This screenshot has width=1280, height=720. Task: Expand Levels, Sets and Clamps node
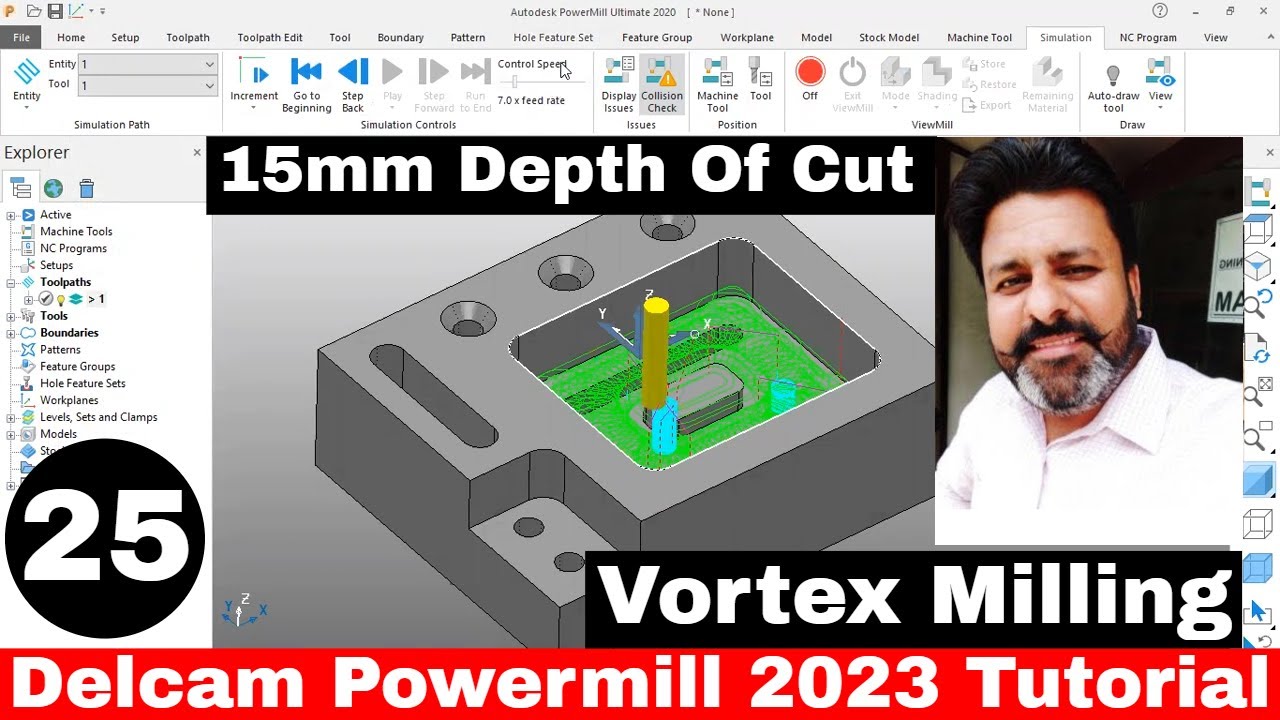11,418
